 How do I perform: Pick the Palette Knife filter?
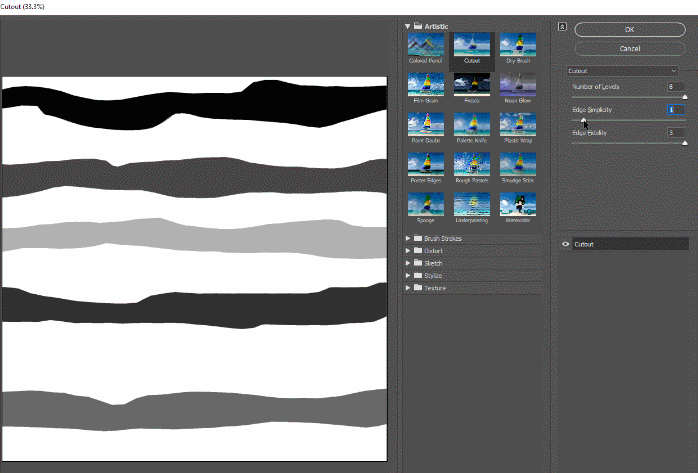472,126
